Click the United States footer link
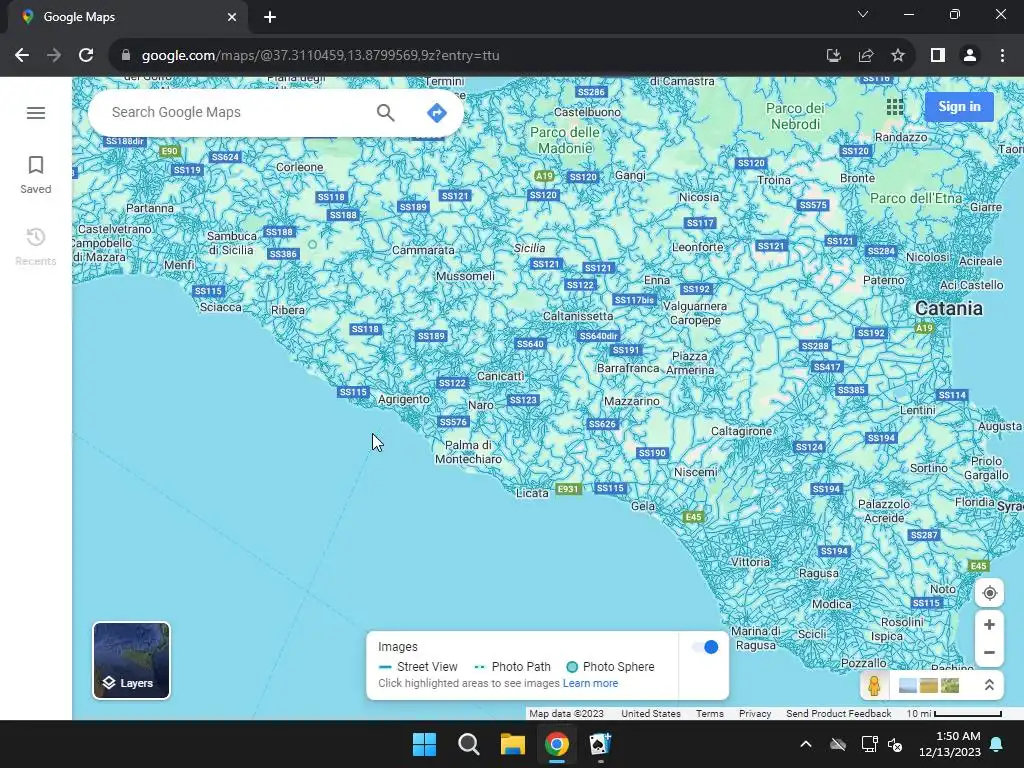This screenshot has width=1024, height=768. (x=650, y=714)
